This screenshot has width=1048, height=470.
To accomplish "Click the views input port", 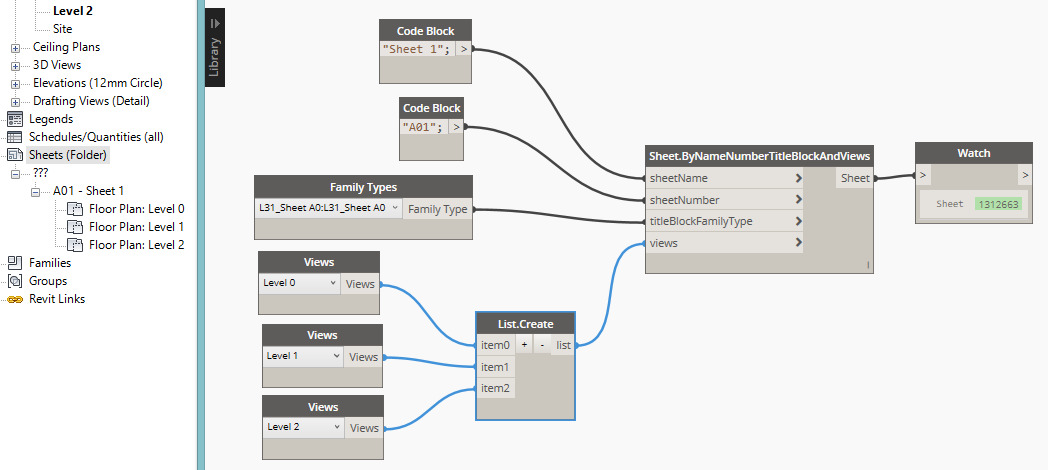I will coord(725,243).
